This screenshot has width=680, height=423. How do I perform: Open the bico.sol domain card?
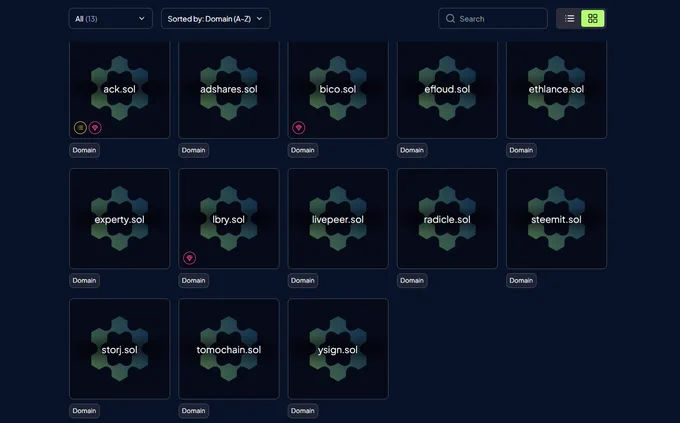point(338,89)
